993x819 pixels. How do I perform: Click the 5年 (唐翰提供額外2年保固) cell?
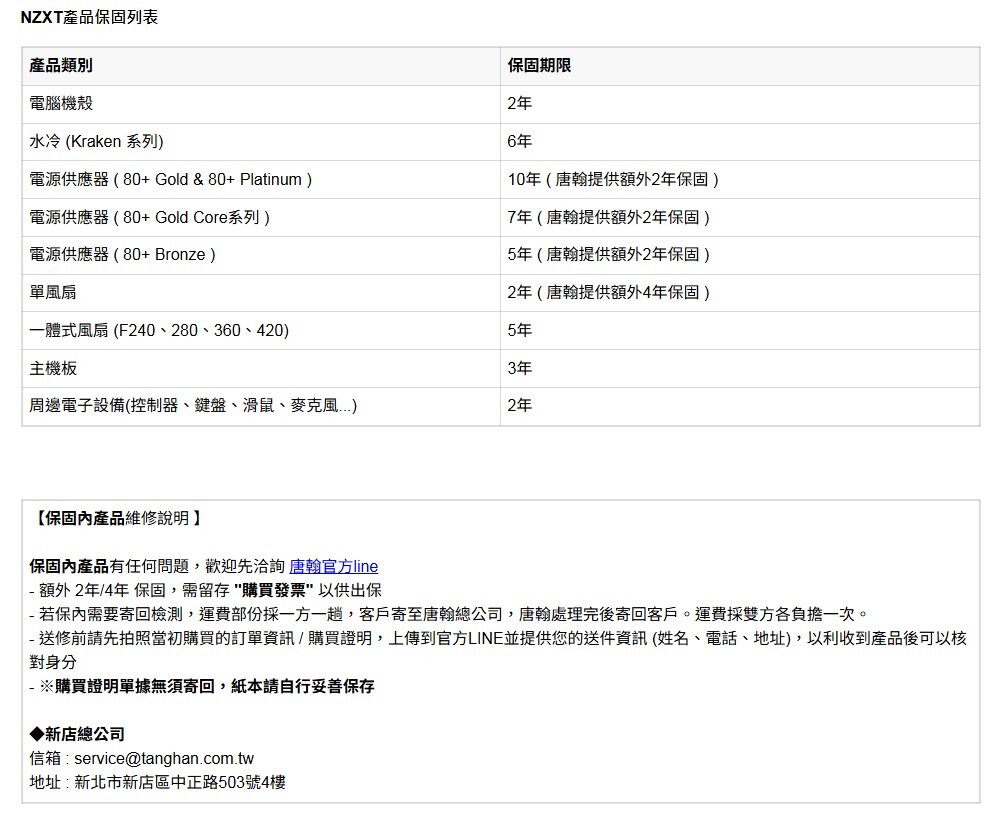coord(740,255)
